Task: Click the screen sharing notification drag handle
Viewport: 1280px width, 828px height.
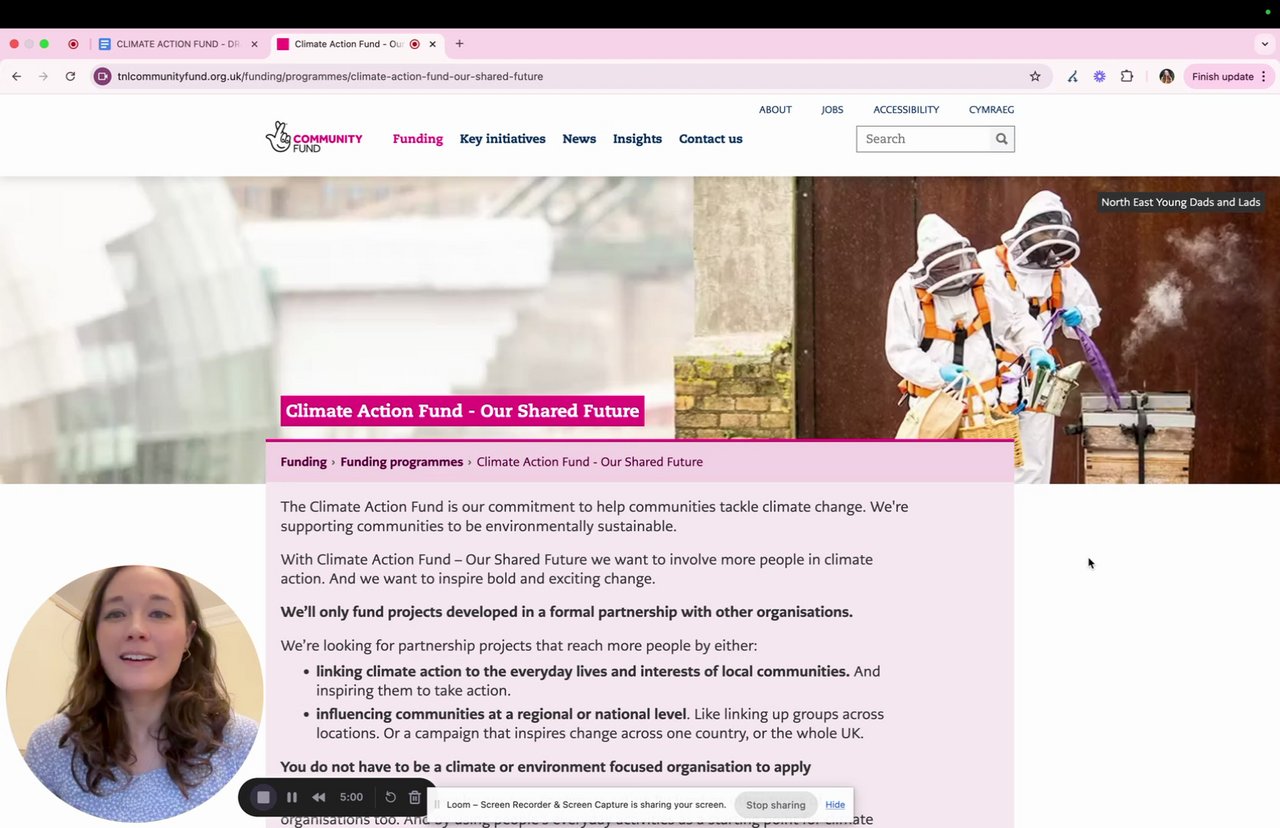Action: (x=437, y=804)
